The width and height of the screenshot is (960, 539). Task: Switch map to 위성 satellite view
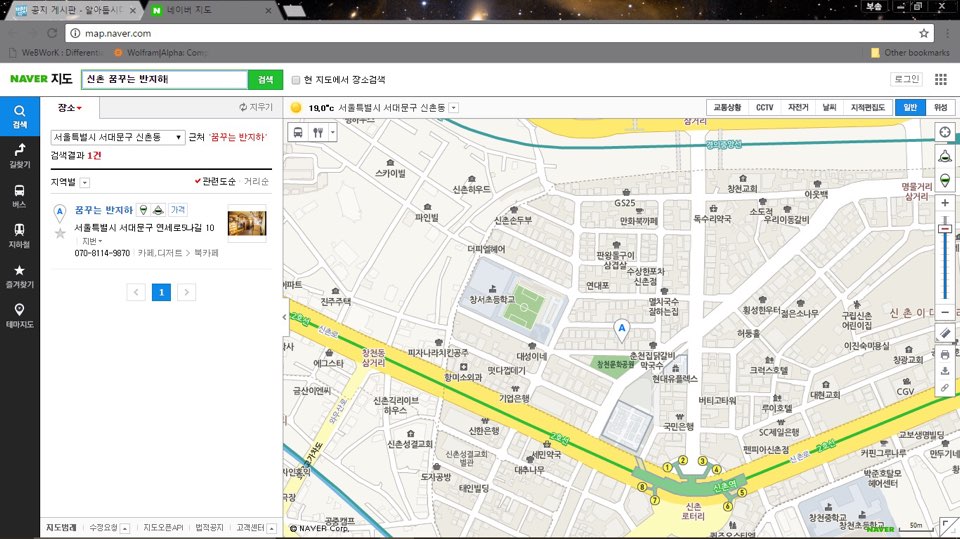(x=940, y=107)
